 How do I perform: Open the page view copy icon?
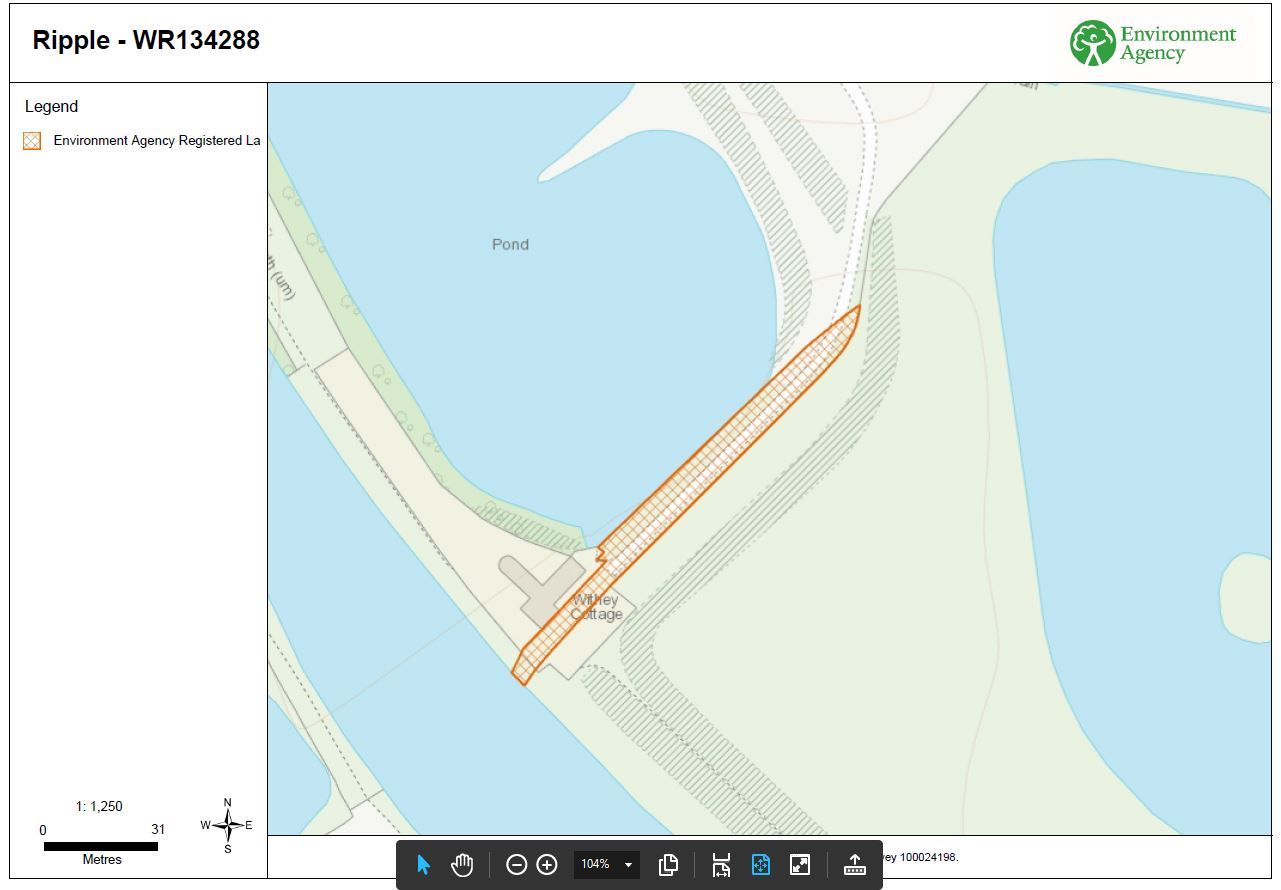tap(668, 865)
